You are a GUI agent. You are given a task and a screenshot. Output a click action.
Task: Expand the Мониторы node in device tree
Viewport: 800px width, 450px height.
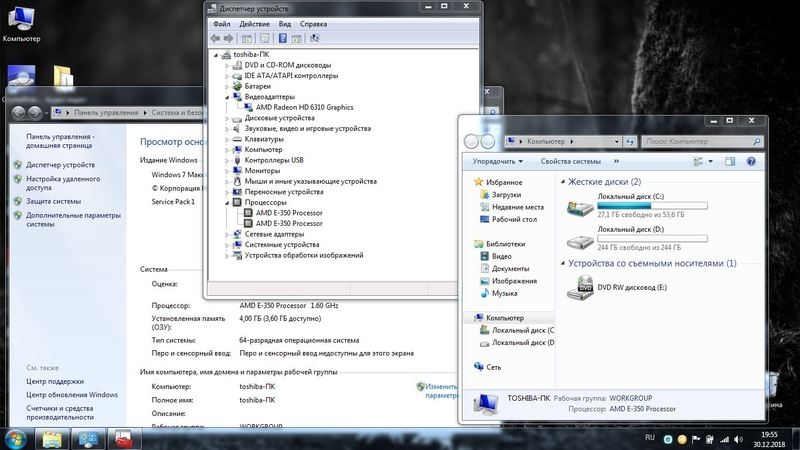point(228,171)
